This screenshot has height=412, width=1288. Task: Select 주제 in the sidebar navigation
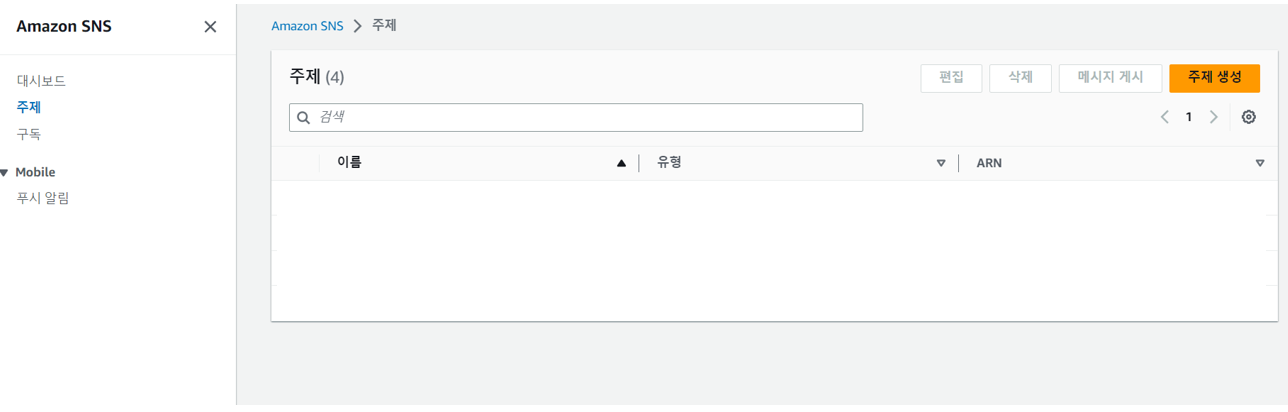pos(29,107)
